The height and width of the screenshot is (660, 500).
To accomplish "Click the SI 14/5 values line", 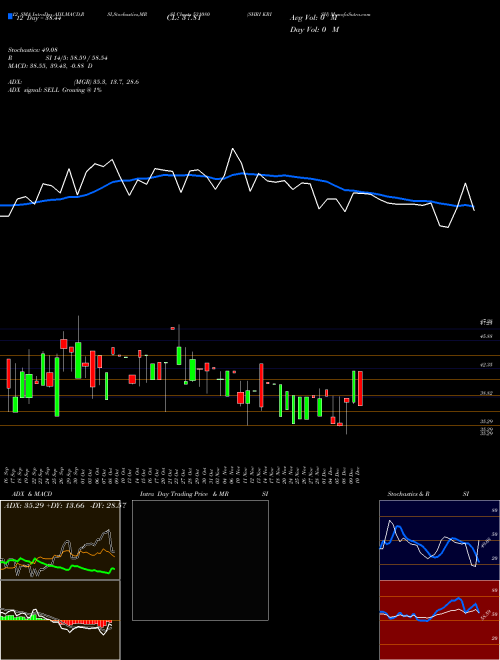I will pyautogui.click(x=58, y=58).
